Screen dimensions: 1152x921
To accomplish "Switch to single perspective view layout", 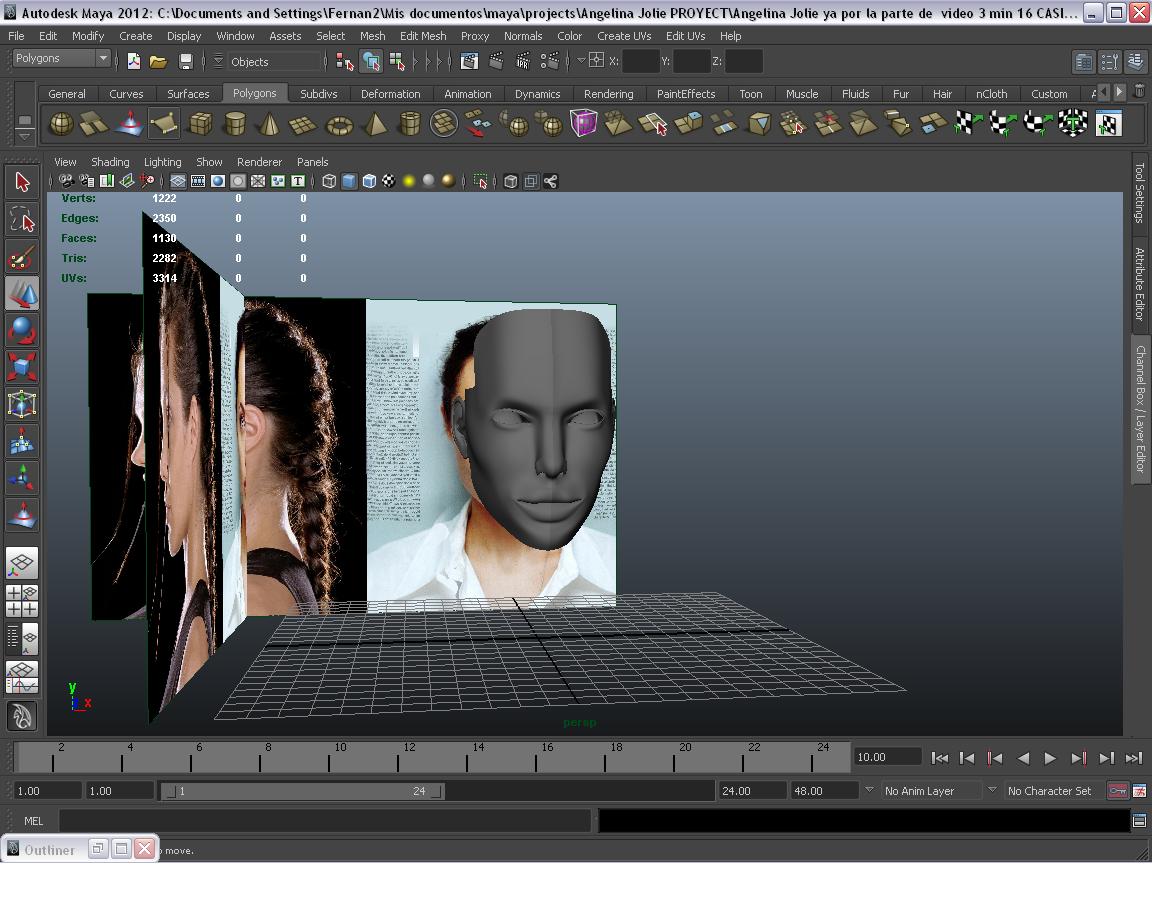I will [x=22, y=563].
